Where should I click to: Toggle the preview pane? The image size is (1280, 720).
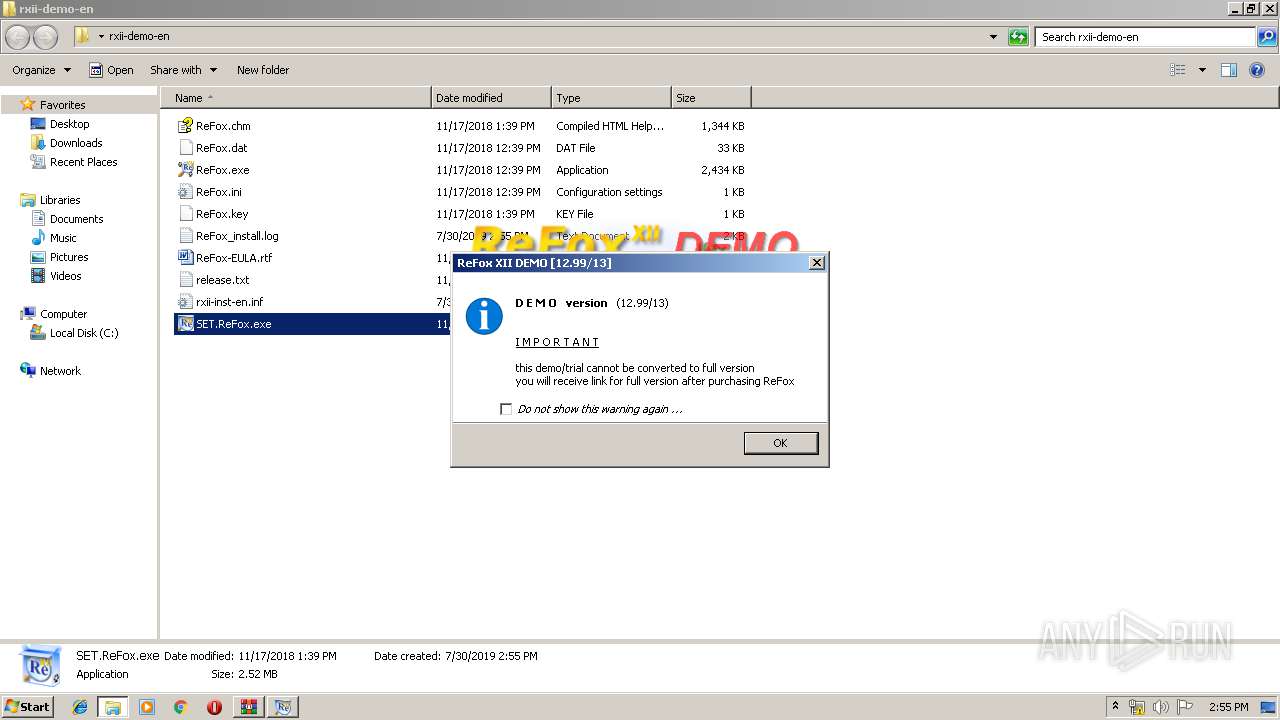pyautogui.click(x=1229, y=70)
